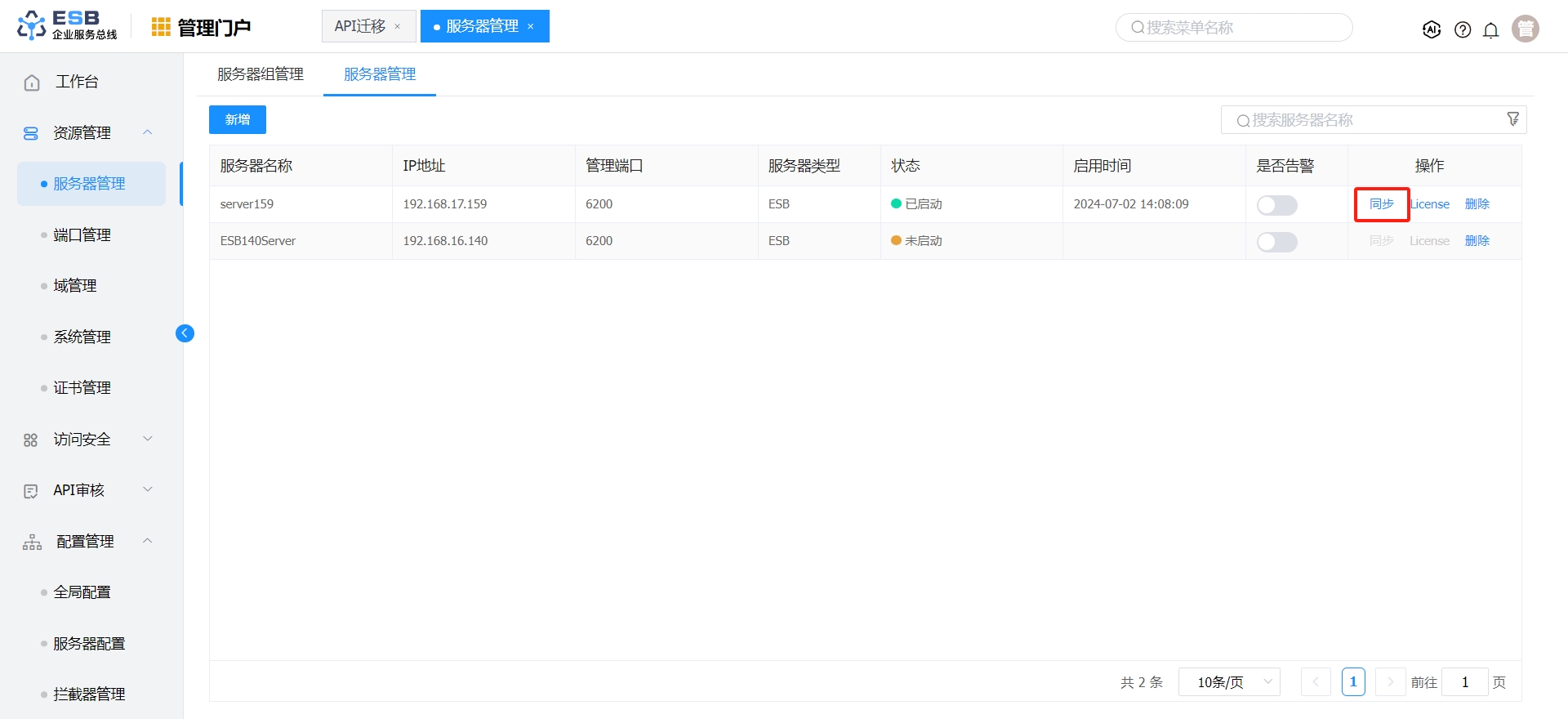Open the app grid icon beside 管理门户
1568x719 pixels.
pos(161,27)
